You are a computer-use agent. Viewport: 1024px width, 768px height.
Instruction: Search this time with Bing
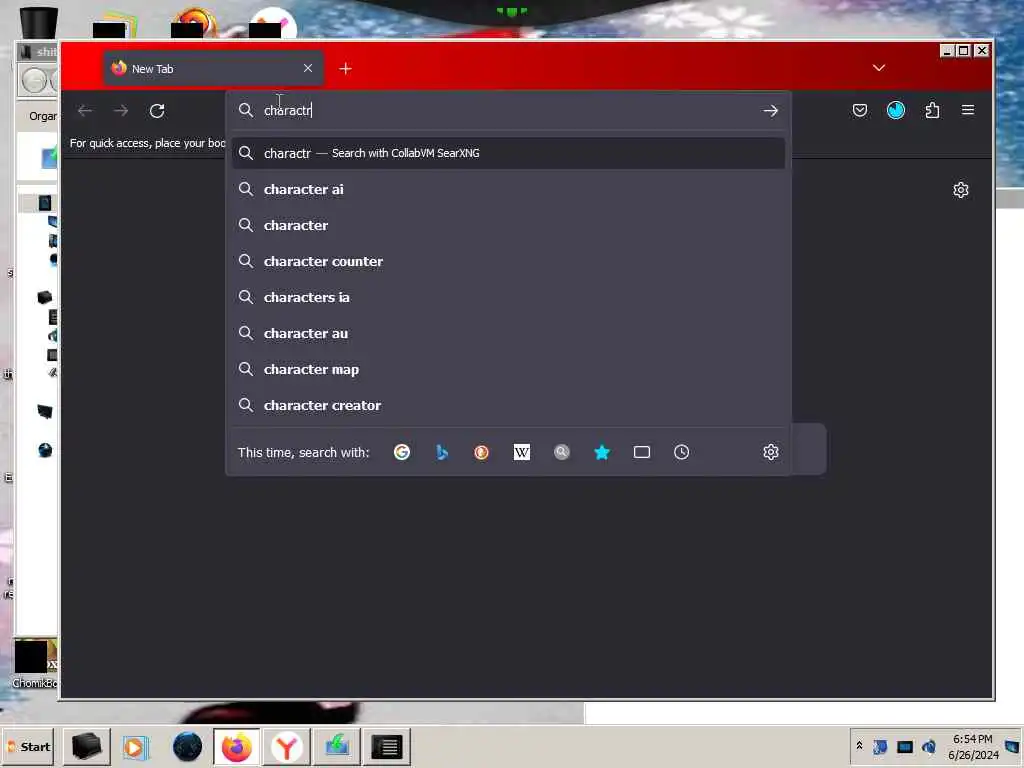click(x=442, y=452)
